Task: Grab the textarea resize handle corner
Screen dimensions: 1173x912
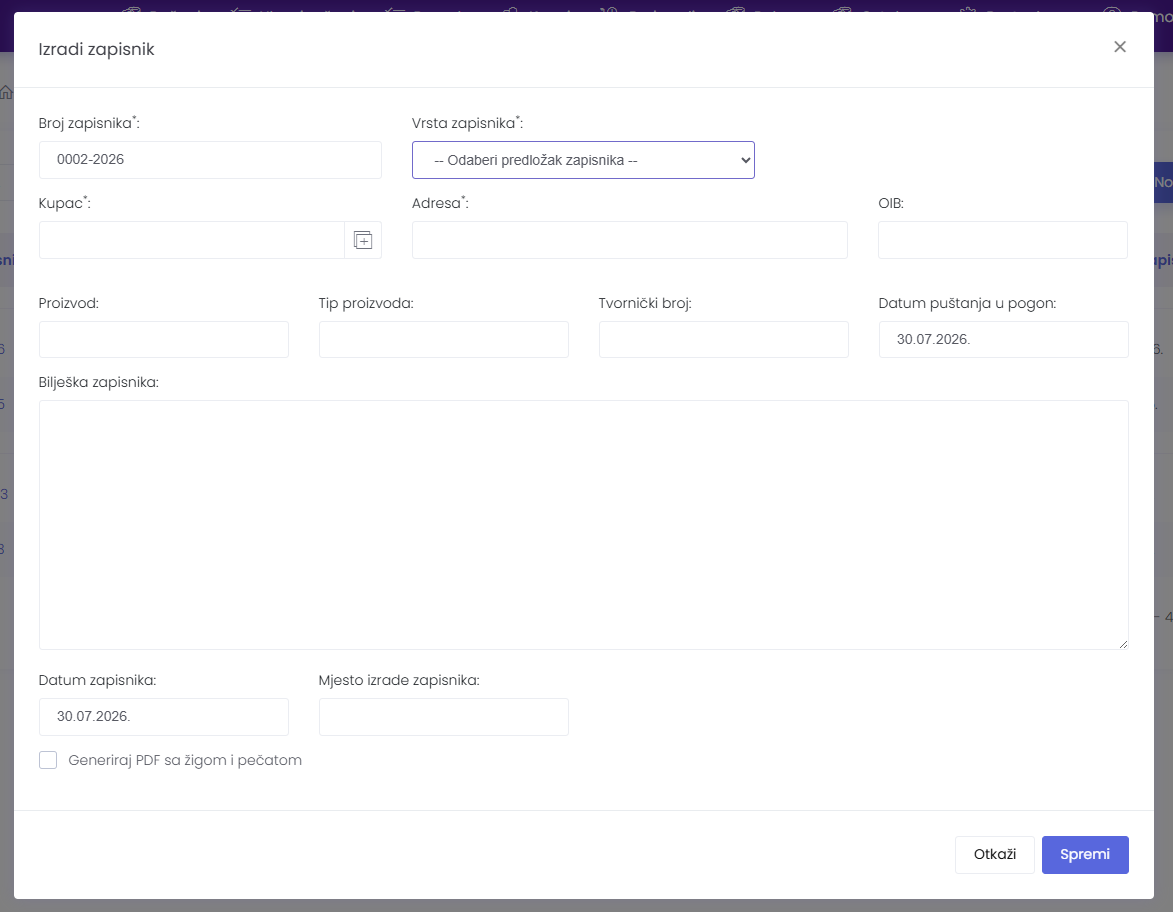Action: (x=1123, y=643)
